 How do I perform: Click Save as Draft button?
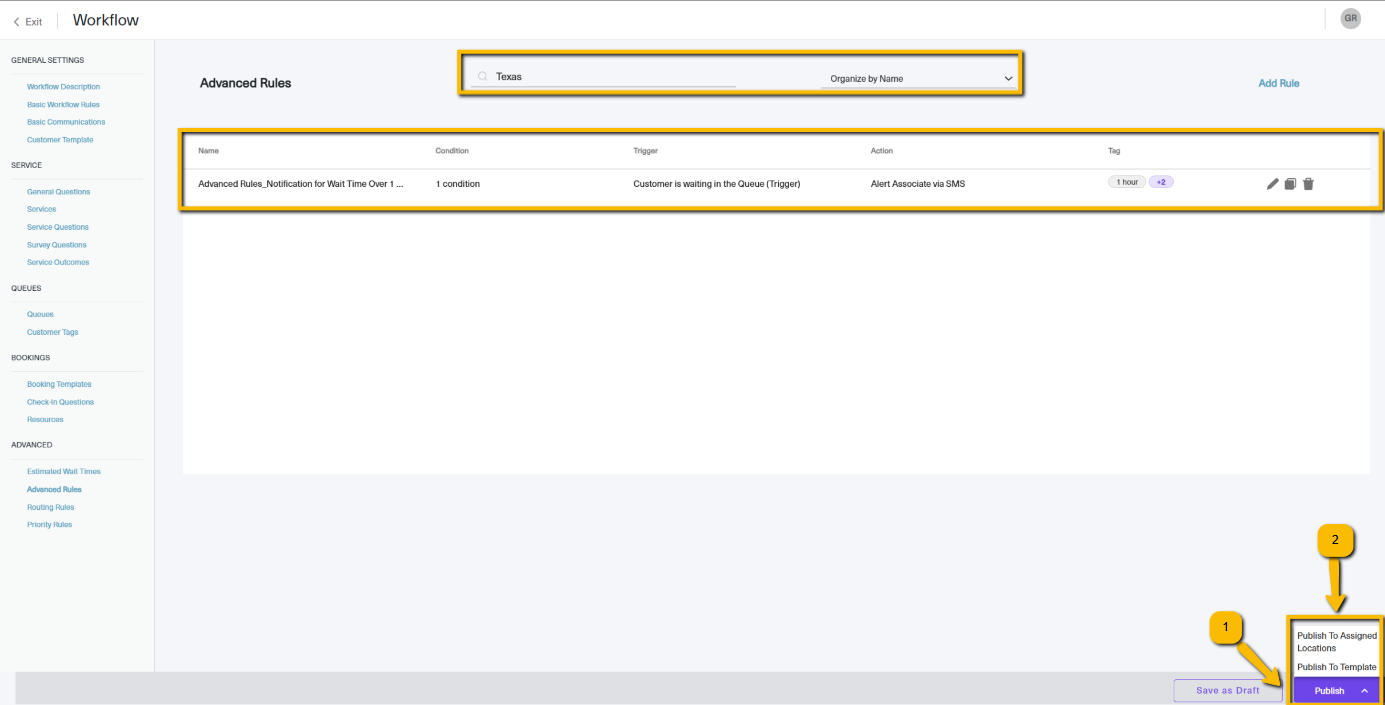[1228, 690]
